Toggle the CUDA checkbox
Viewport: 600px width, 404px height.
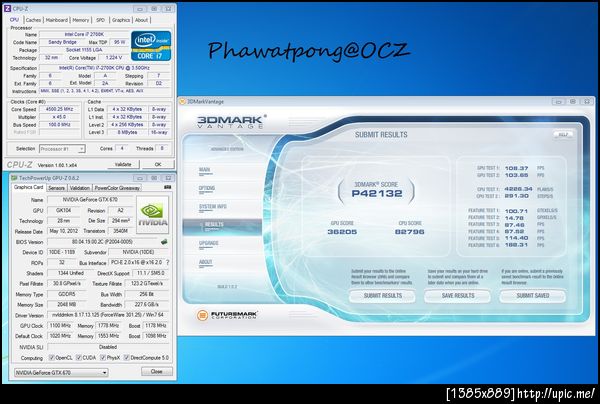pos(78,358)
